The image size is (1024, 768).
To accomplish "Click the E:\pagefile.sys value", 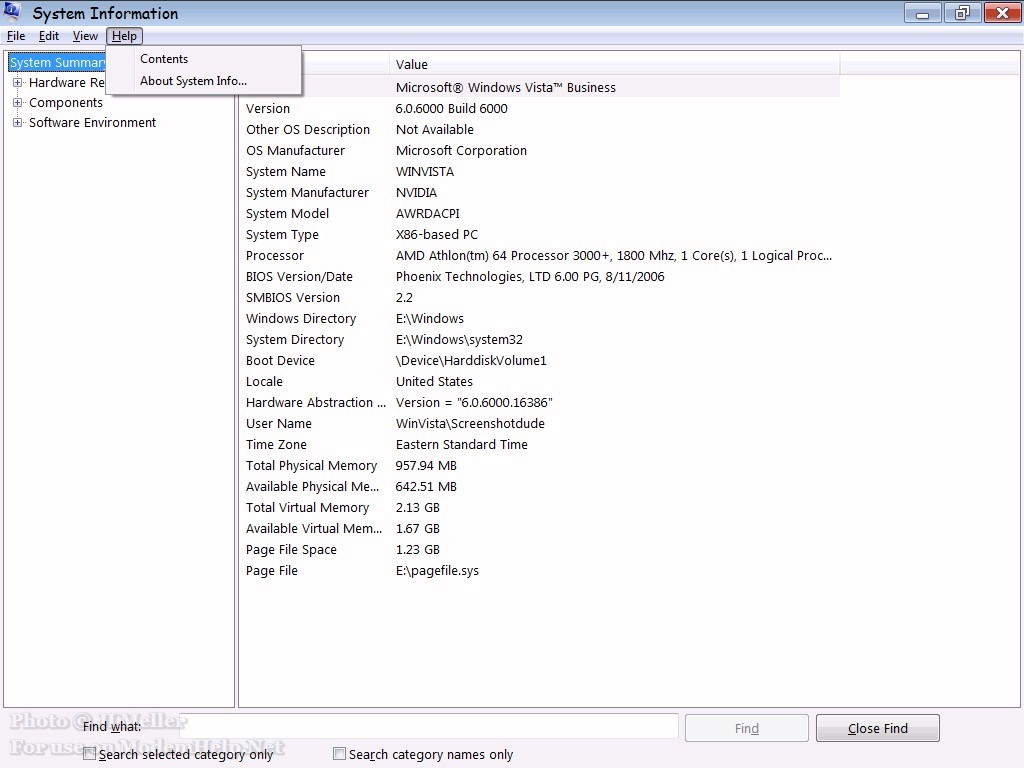I will click(437, 570).
